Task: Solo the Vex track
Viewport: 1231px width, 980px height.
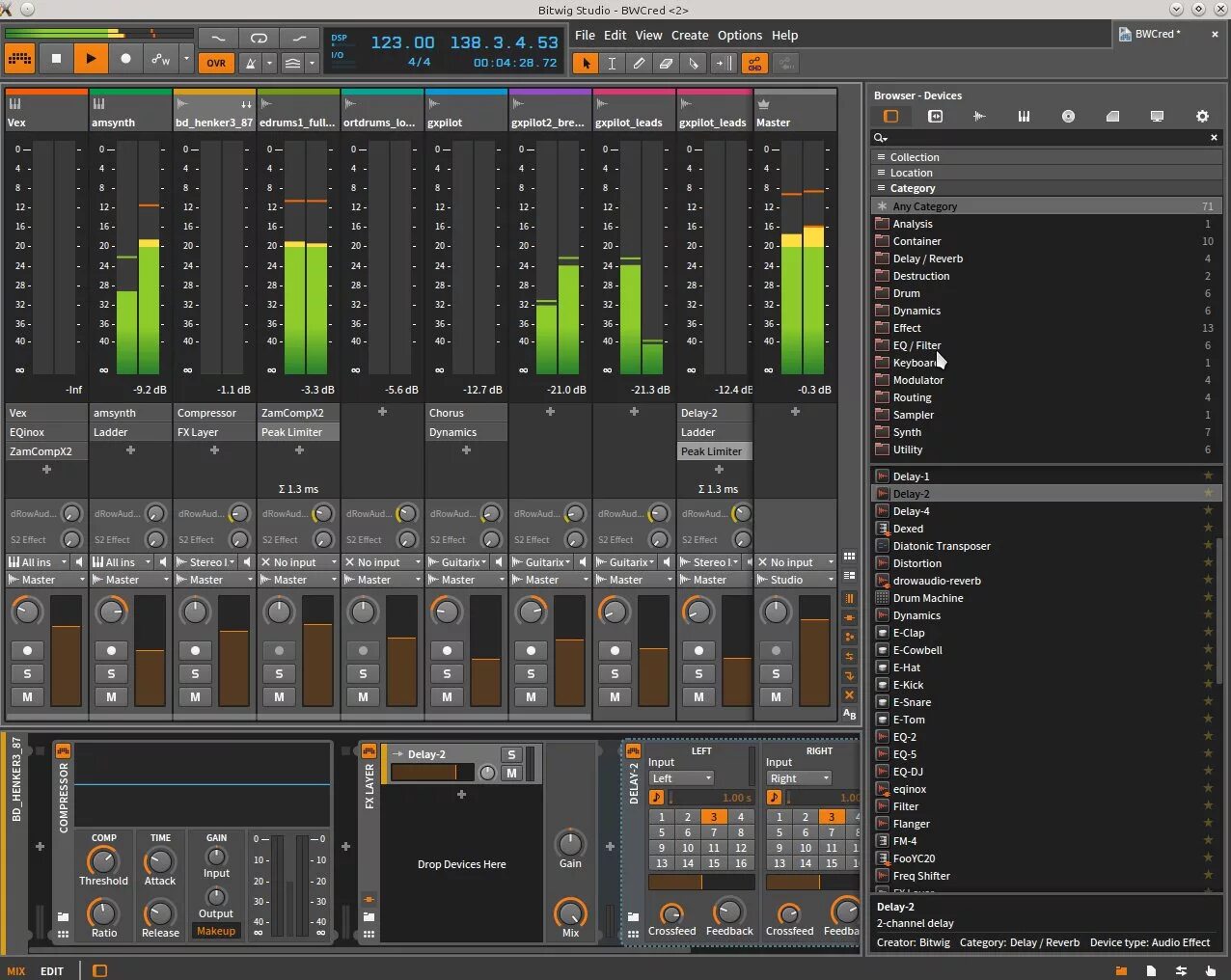Action: tap(27, 673)
